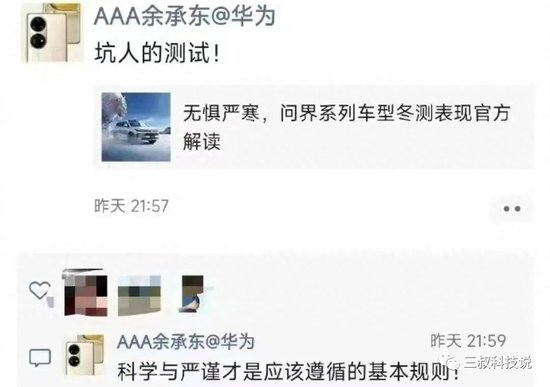Reply to comment 科学与严谨才是应该遵循的基本规则
Viewport: 550px width, 387px height.
pyautogui.click(x=288, y=372)
